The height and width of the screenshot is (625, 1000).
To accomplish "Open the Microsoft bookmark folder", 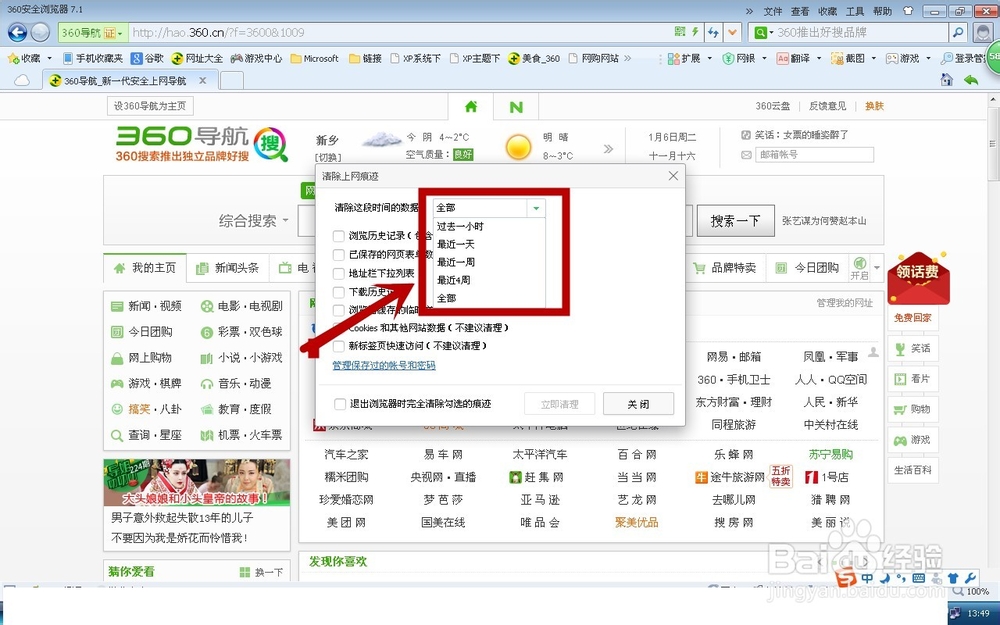I will pos(314,58).
